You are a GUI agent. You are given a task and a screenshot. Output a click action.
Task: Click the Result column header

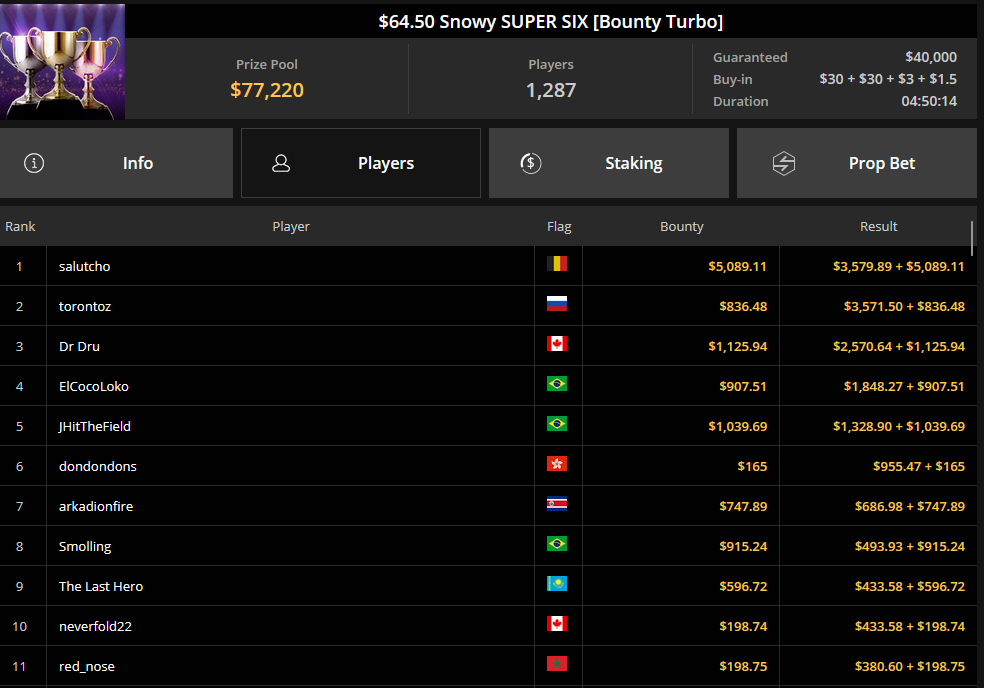pos(878,227)
